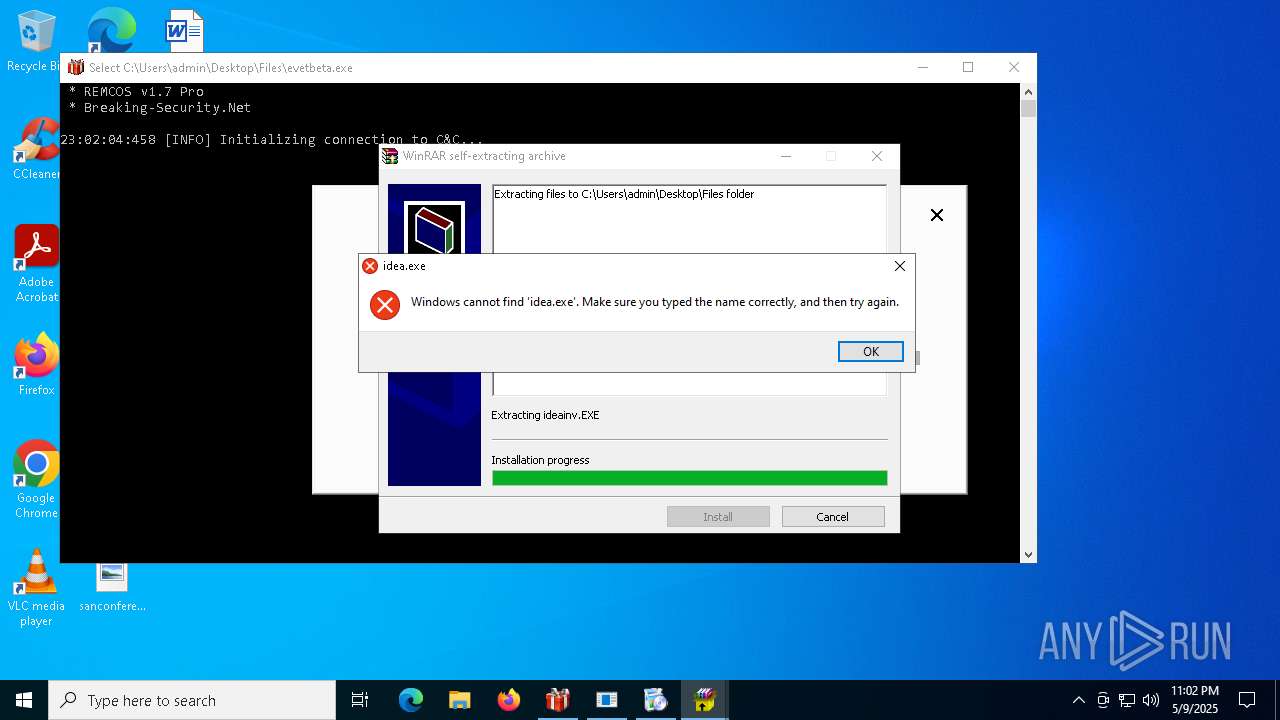Minimize the WinRAR self-extracting archive window
Viewport: 1280px width, 720px height.
[786, 156]
